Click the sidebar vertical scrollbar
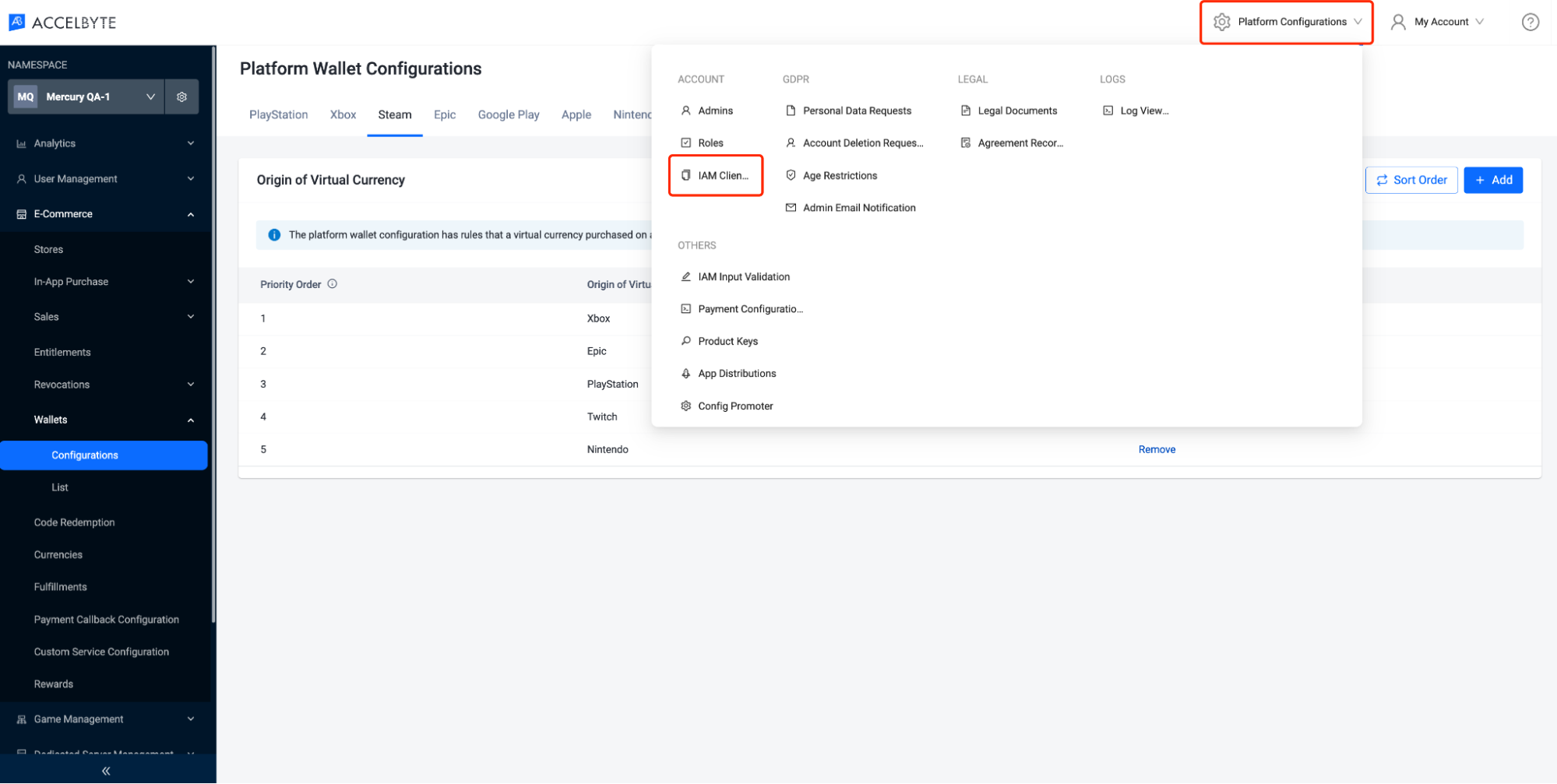Viewport: 1557px width, 784px height. coord(213,335)
